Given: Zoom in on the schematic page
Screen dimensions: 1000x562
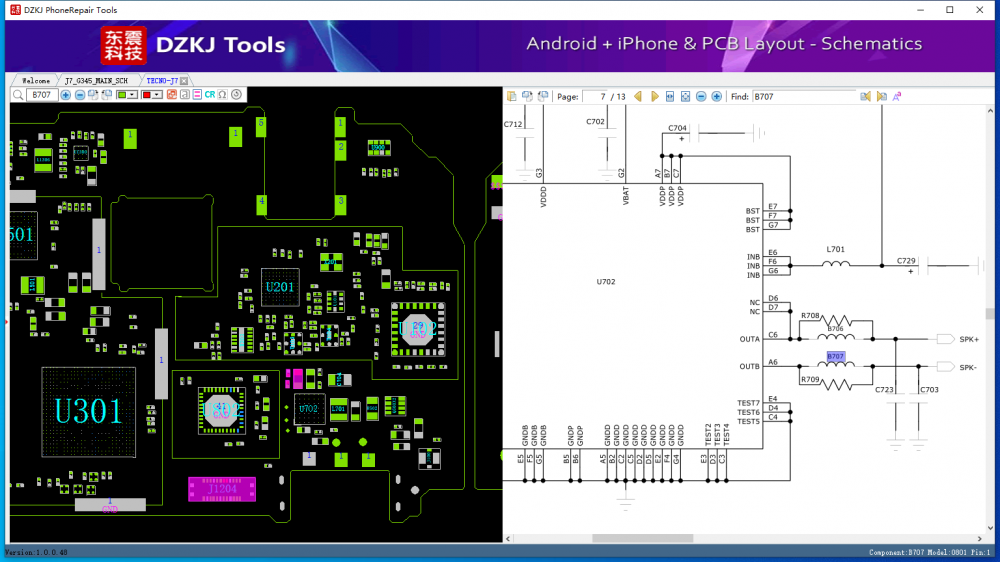Looking at the screenshot, I should (717, 96).
